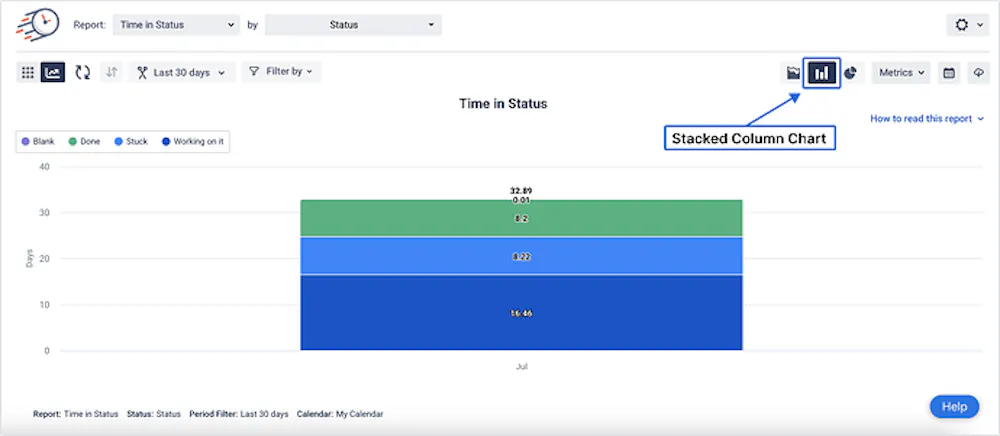Click the dark blue 'Working on it' bar segment
1000x436 pixels.
(521, 313)
